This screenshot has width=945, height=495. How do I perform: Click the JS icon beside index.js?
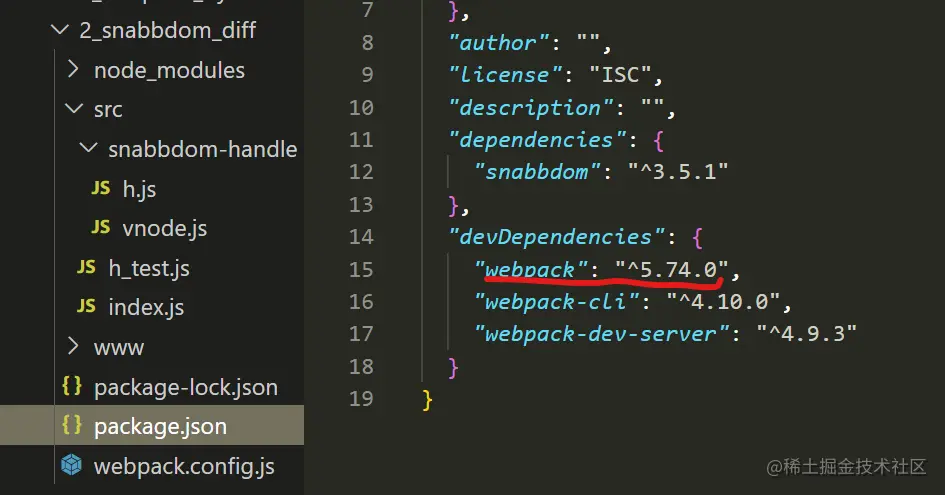(86, 306)
